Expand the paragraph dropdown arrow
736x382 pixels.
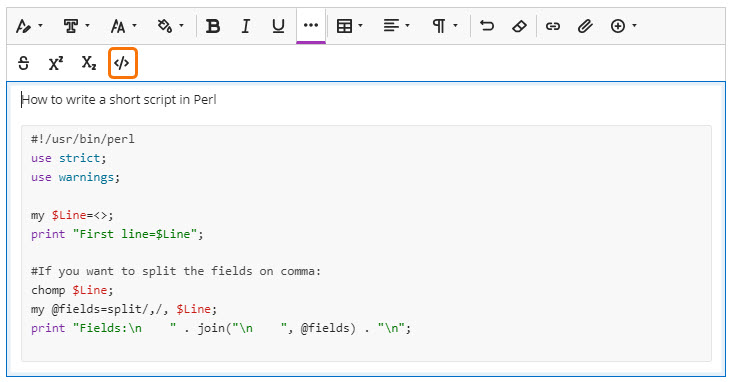455,25
